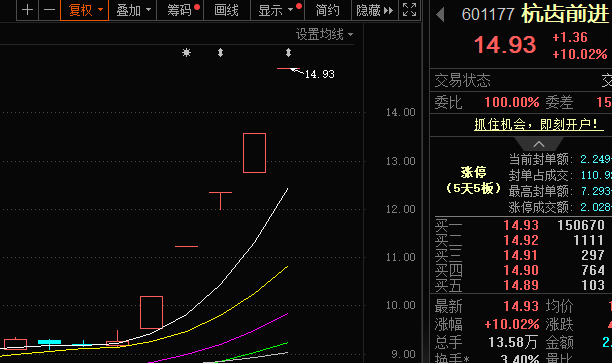Viewport: 612px width, 363px height.
Task: Open 设置均线 moving average settings
Action: coord(324,34)
